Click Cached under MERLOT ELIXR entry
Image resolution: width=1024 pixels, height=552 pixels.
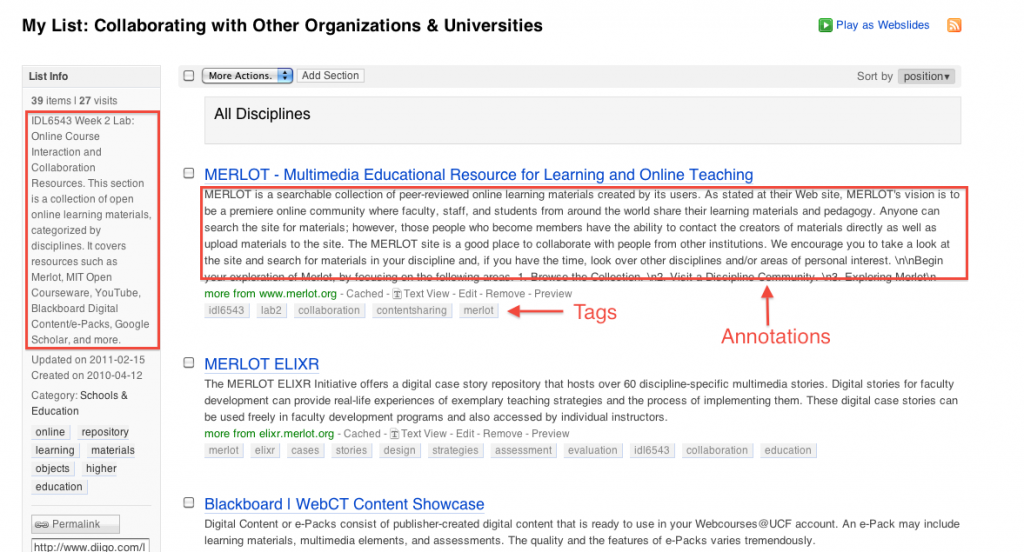(x=362, y=434)
